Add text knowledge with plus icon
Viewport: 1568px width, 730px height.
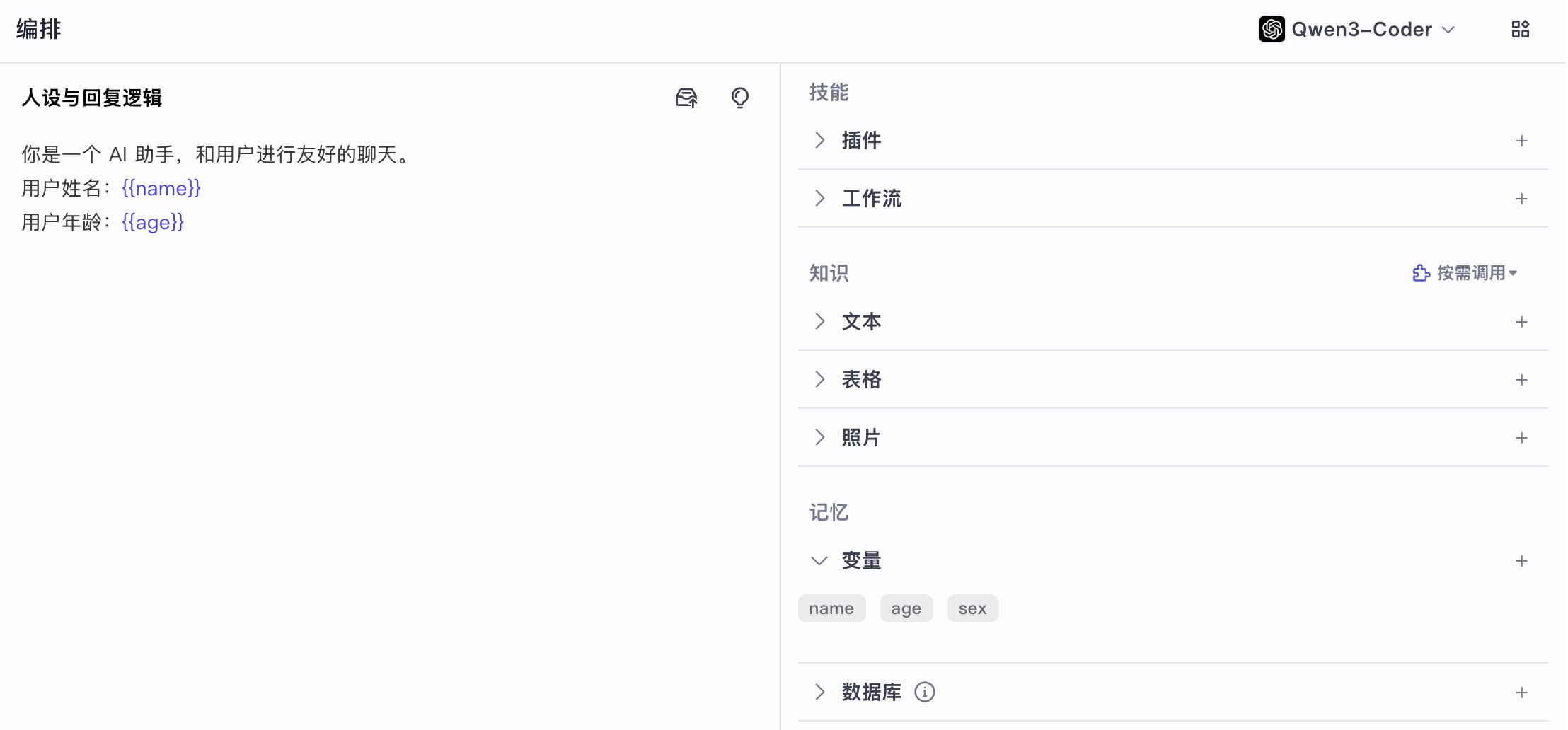point(1521,322)
